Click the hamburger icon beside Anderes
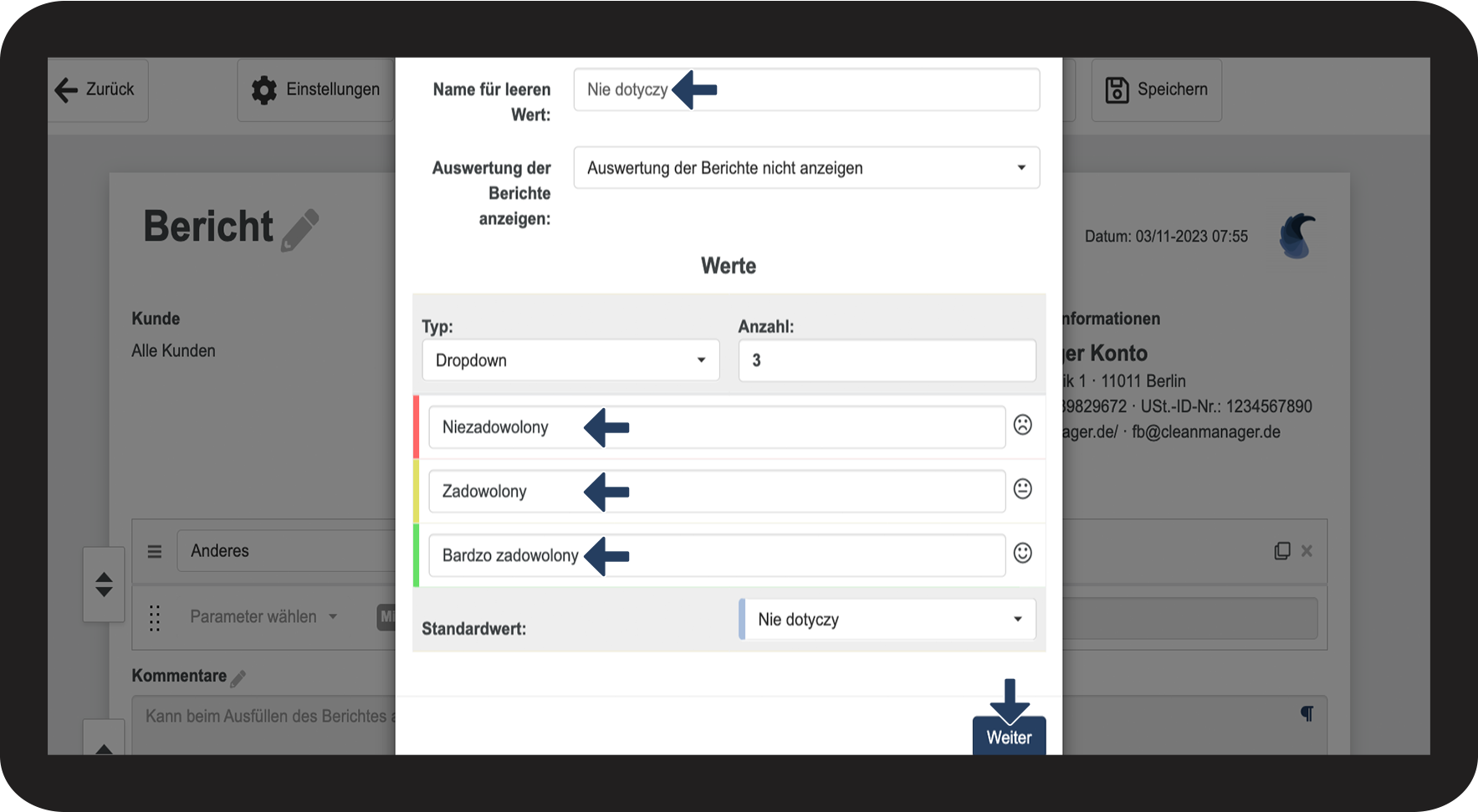 [155, 552]
